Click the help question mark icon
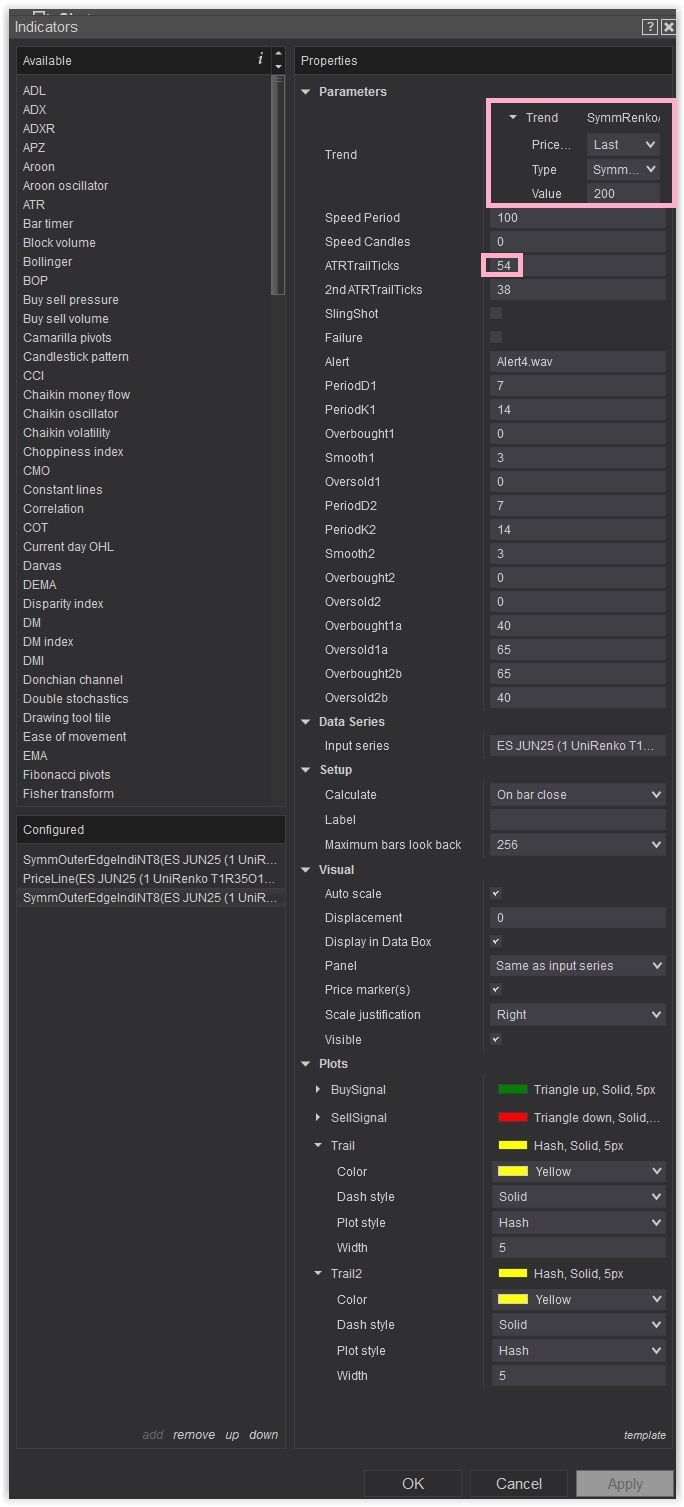The height and width of the screenshot is (1507, 684). pyautogui.click(x=650, y=27)
